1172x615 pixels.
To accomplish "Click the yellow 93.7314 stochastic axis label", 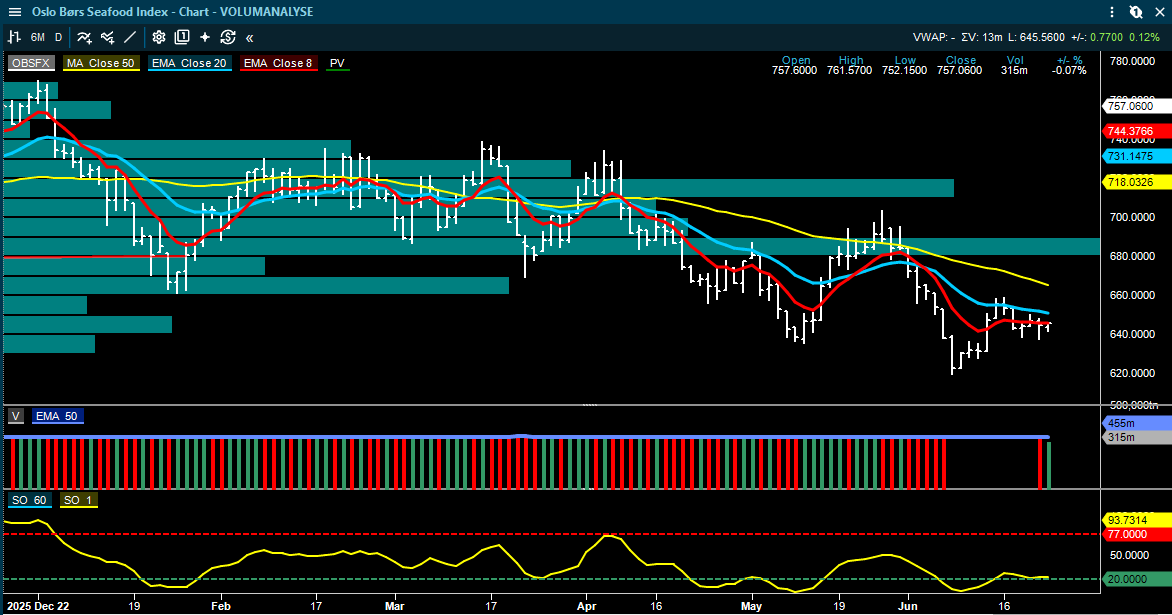I will point(1136,520).
